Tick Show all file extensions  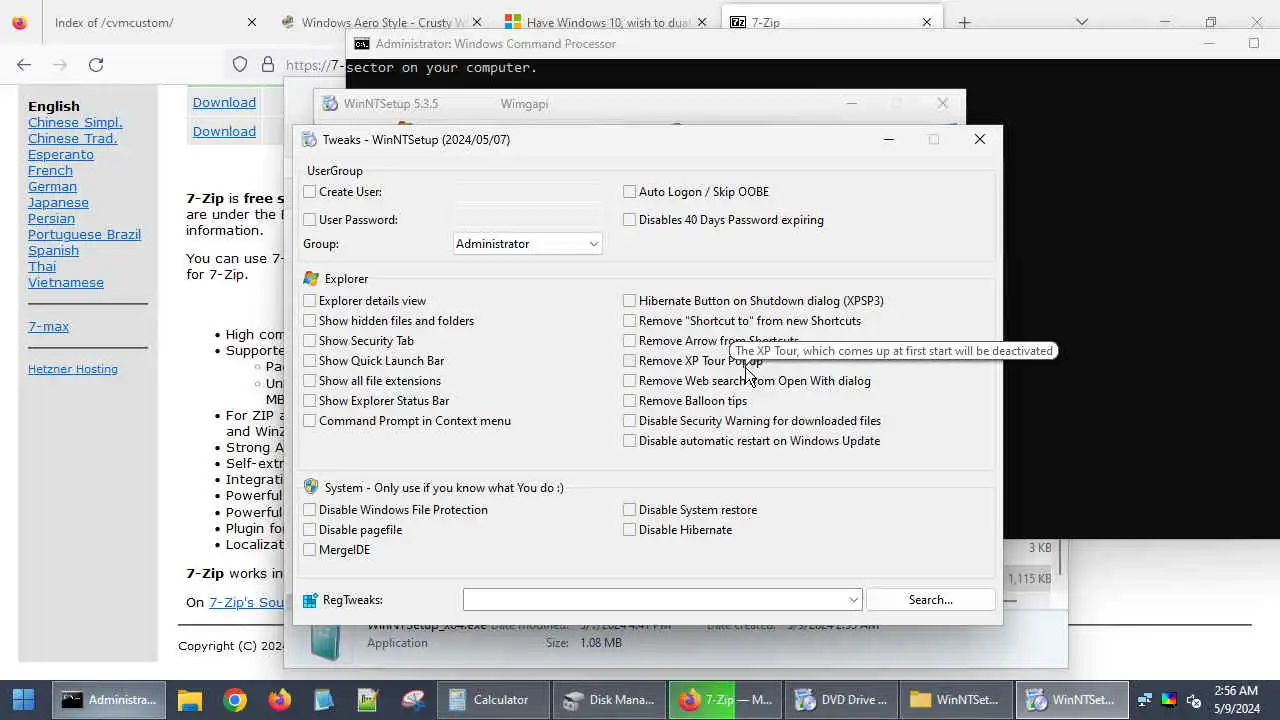point(310,381)
